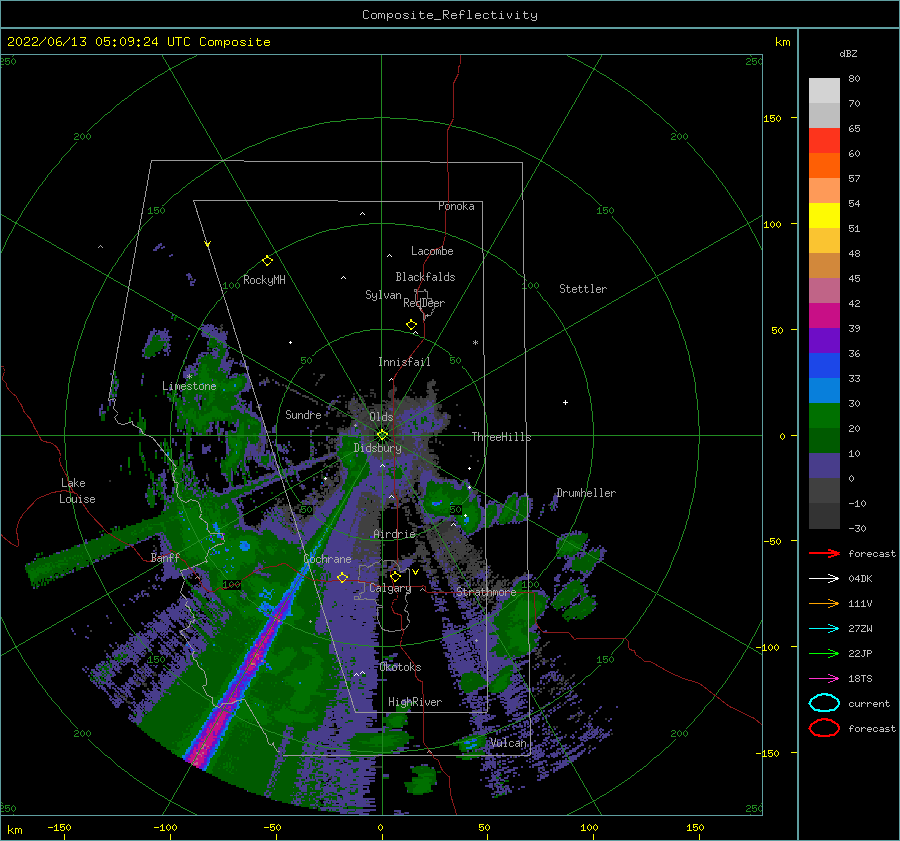Click the Cochrane label
Viewport: 900px width, 841px height.
click(x=327, y=559)
